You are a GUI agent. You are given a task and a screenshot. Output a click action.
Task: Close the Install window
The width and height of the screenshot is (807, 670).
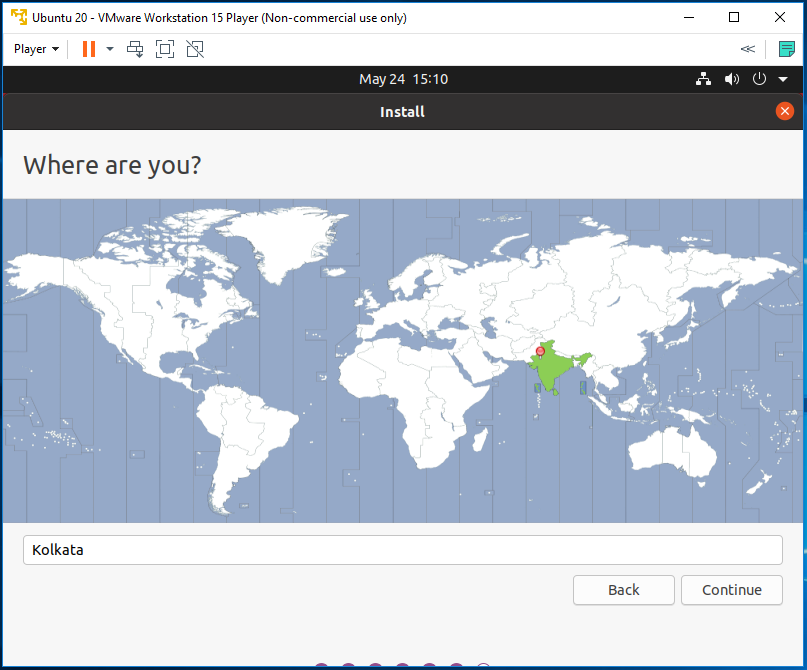pos(785,111)
